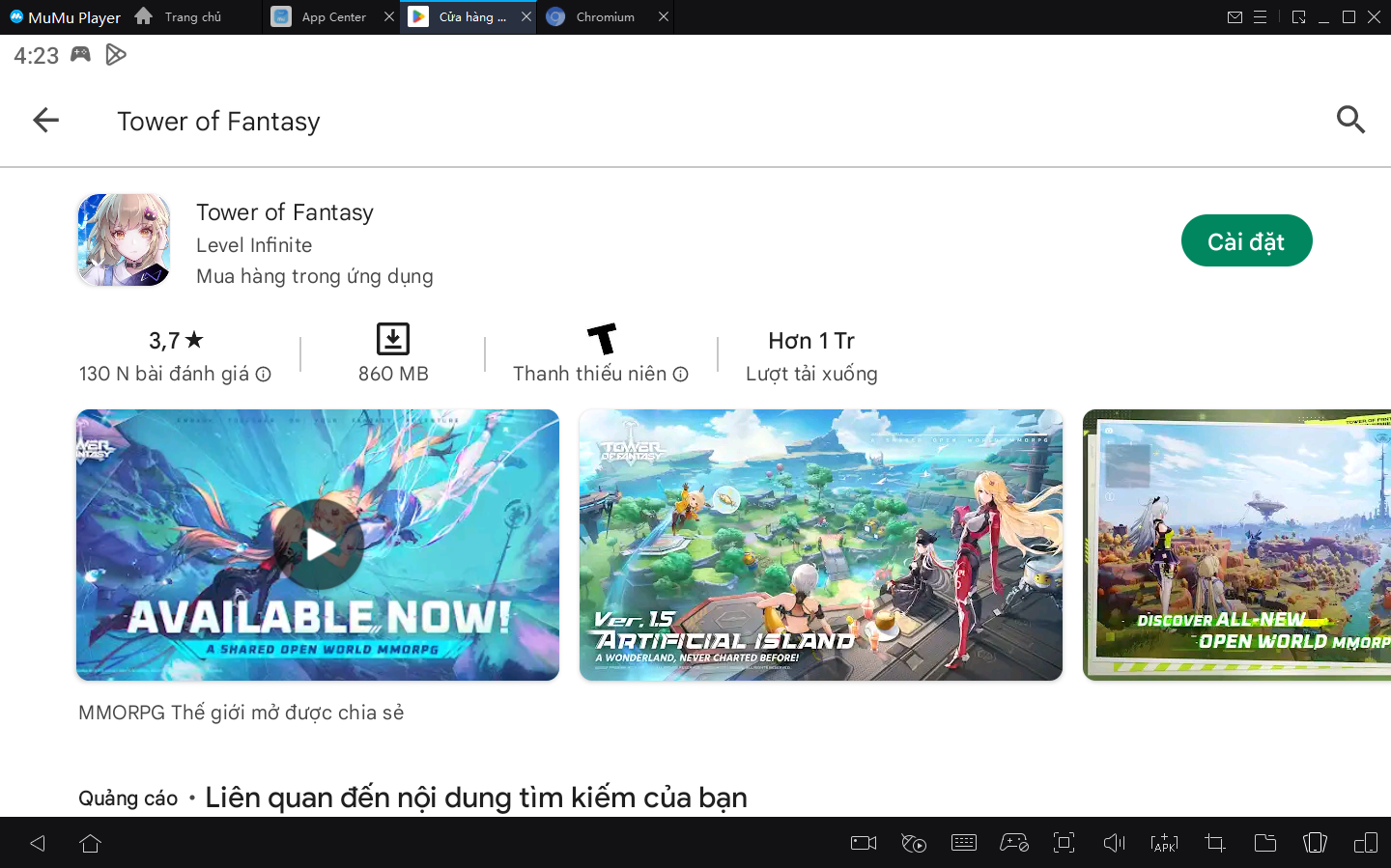Click the shake device icon
This screenshot has height=868, width=1391.
pos(1315,843)
